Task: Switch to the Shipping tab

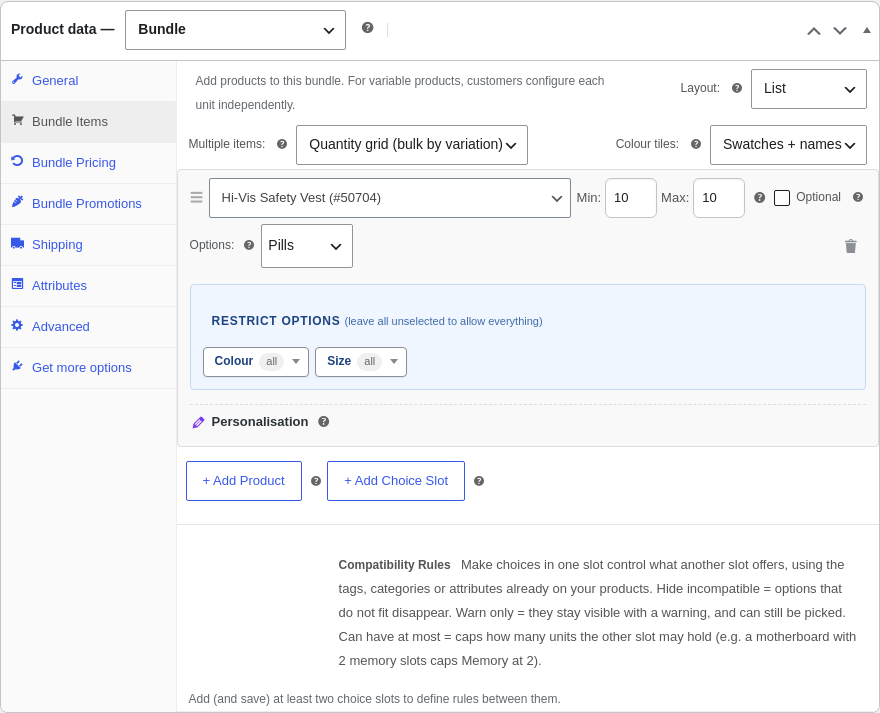Action: point(89,245)
